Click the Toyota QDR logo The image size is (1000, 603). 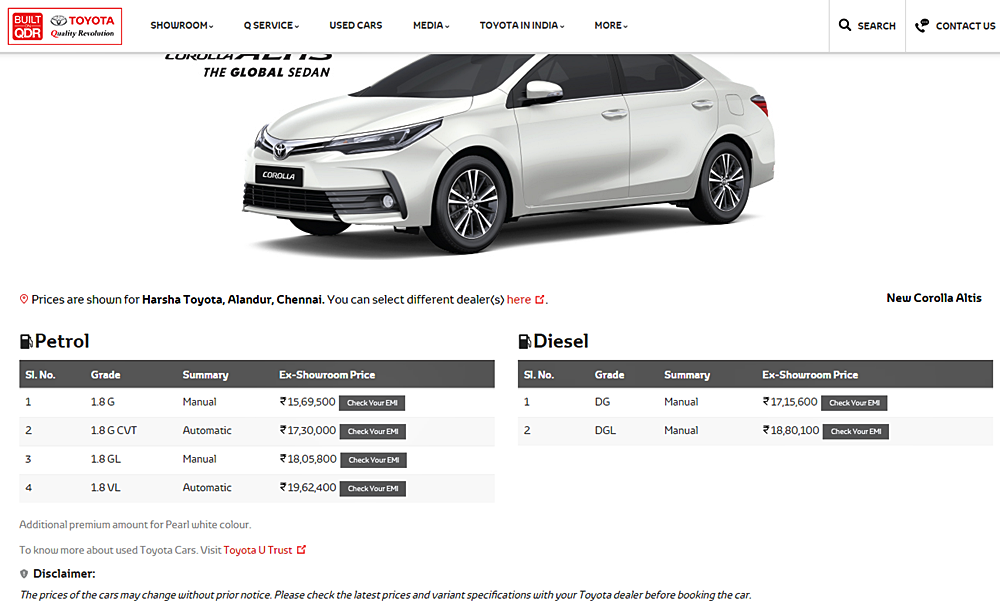pyautogui.click(x=64, y=26)
